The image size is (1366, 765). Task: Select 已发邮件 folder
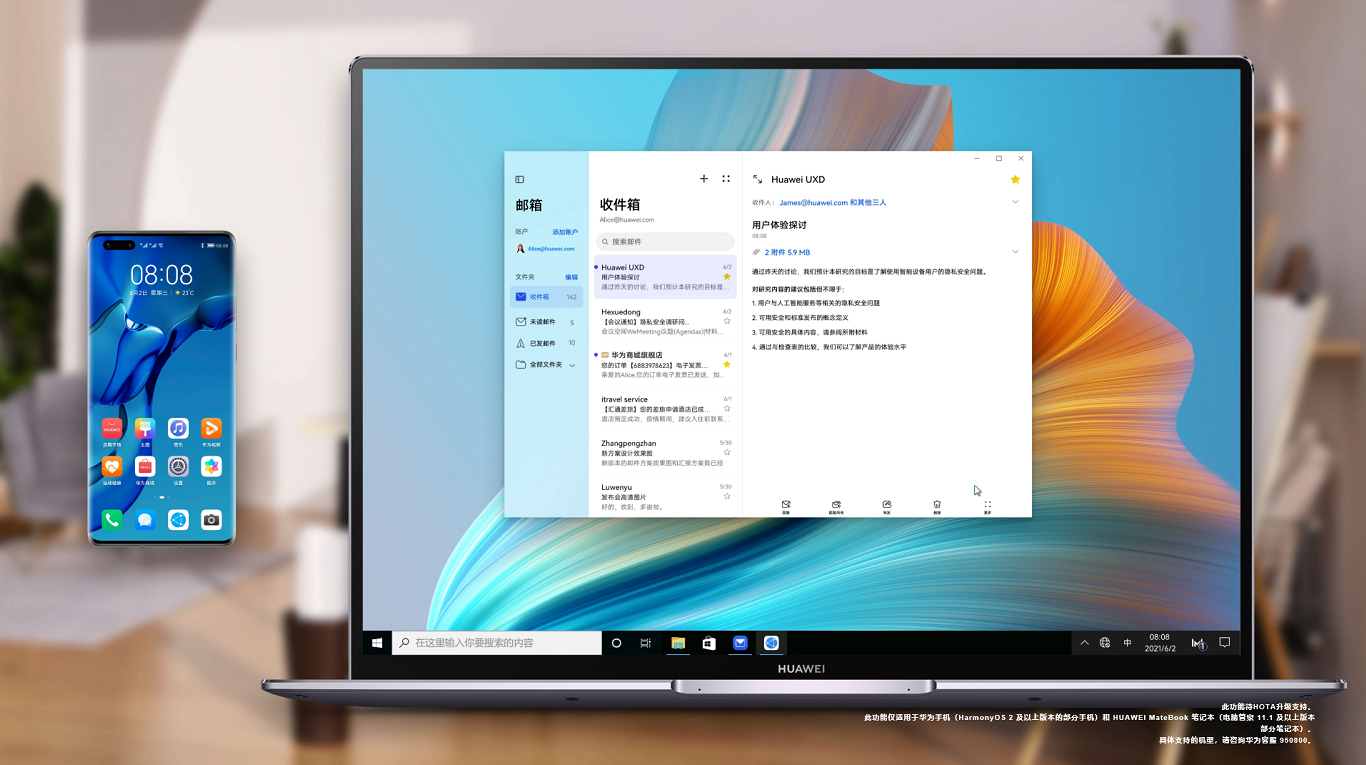(x=545, y=343)
